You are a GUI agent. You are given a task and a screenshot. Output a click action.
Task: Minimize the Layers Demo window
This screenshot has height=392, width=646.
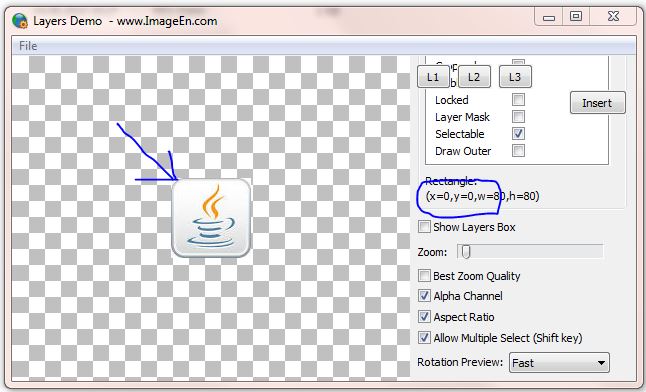(549, 17)
